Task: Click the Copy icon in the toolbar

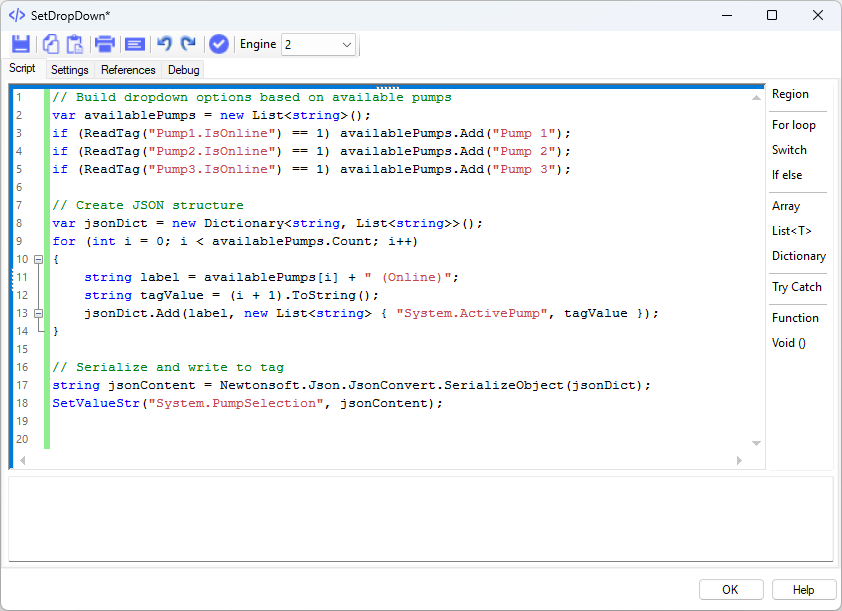Action: point(50,44)
